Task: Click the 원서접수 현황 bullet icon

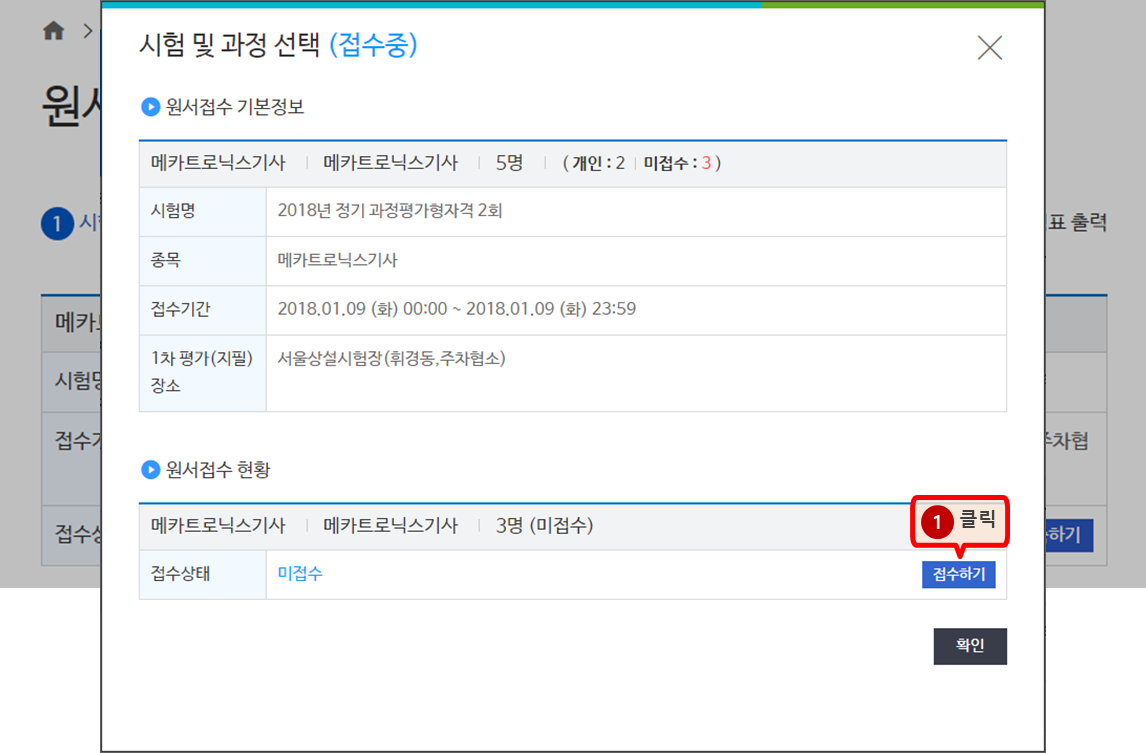Action: tap(150, 469)
